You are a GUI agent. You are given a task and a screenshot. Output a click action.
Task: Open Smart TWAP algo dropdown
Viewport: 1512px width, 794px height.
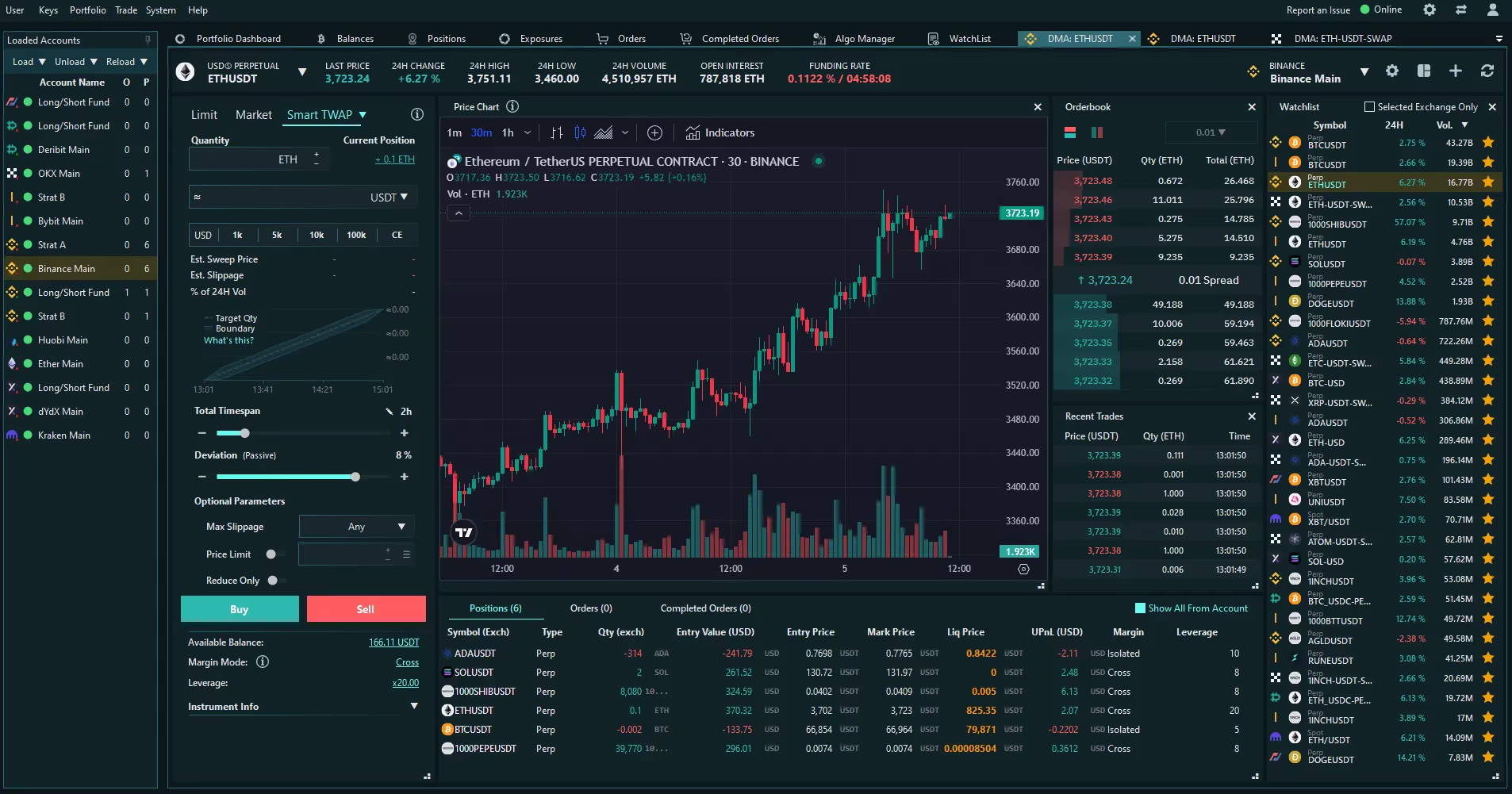363,115
